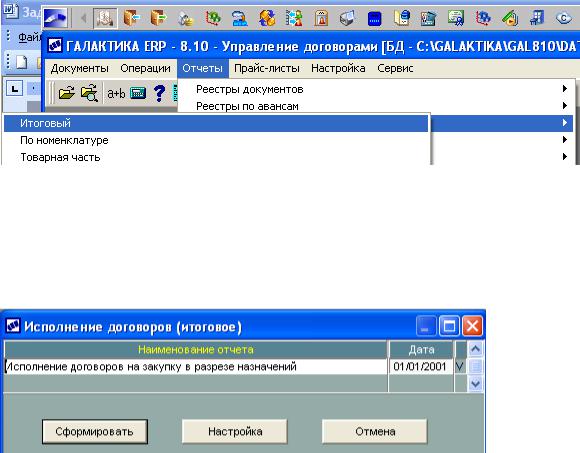Click the grey back arrow in module bar
This screenshot has height=453, width=580.
click(84, 18)
